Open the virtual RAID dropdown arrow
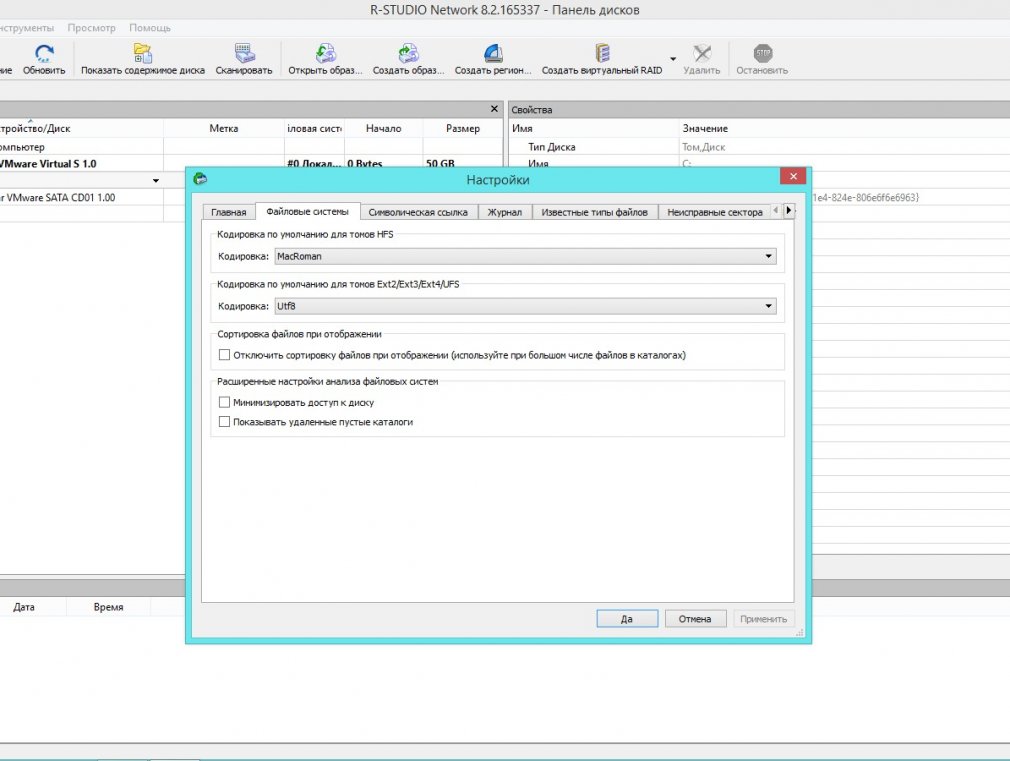The width and height of the screenshot is (1010, 761). coord(673,59)
